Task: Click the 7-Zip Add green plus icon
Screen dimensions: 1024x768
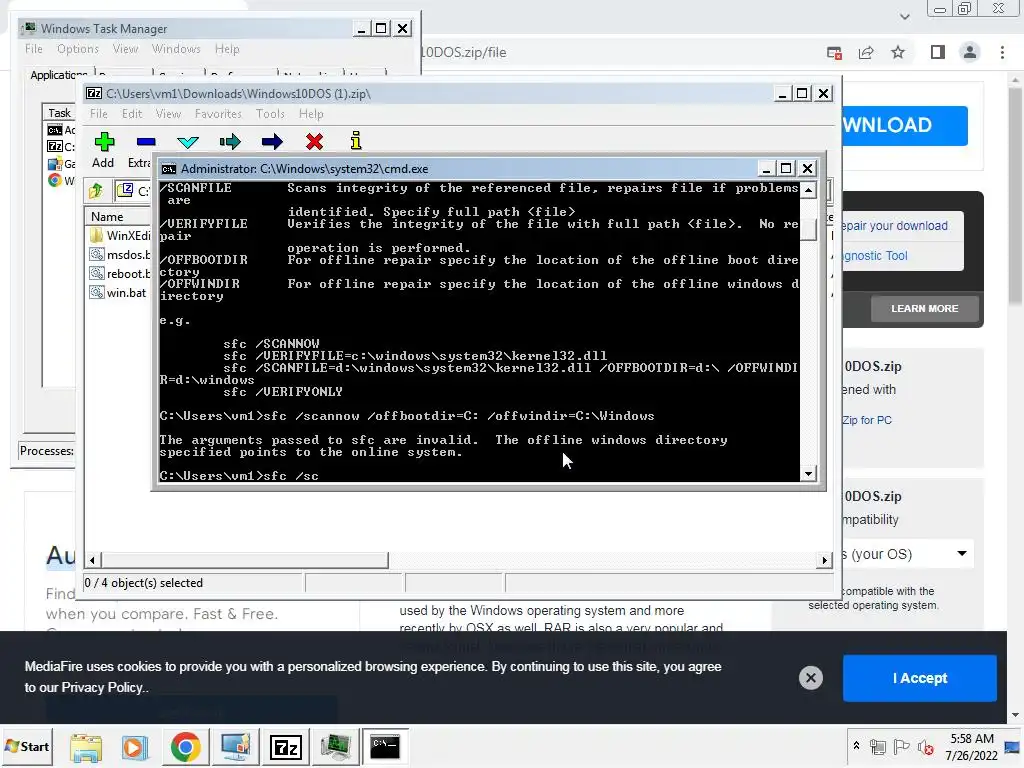Action: coord(104,141)
